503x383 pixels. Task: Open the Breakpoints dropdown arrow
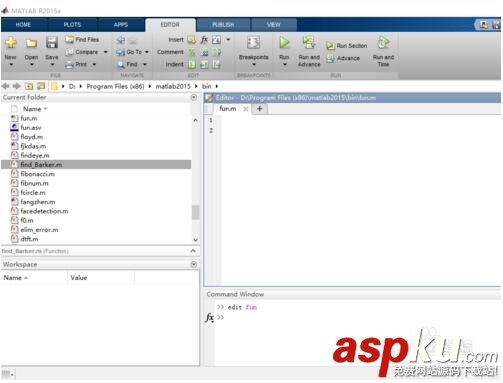pyautogui.click(x=254, y=65)
